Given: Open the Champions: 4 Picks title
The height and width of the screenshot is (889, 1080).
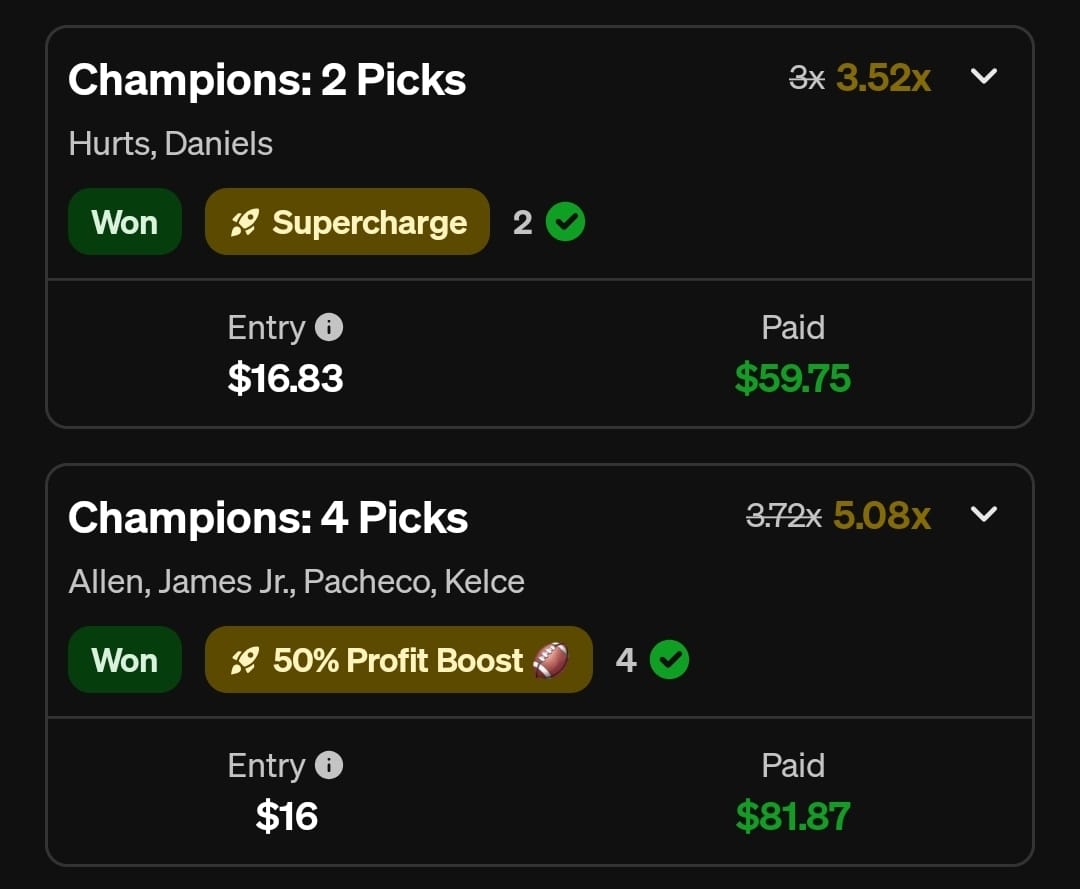Looking at the screenshot, I should pos(268,518).
